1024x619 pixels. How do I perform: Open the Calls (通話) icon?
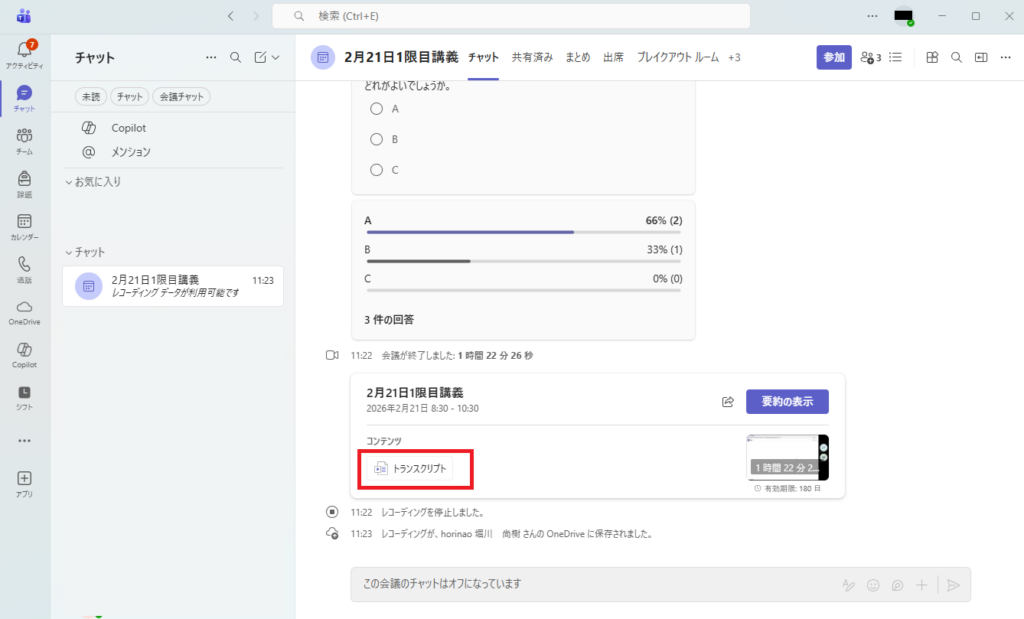(x=25, y=267)
